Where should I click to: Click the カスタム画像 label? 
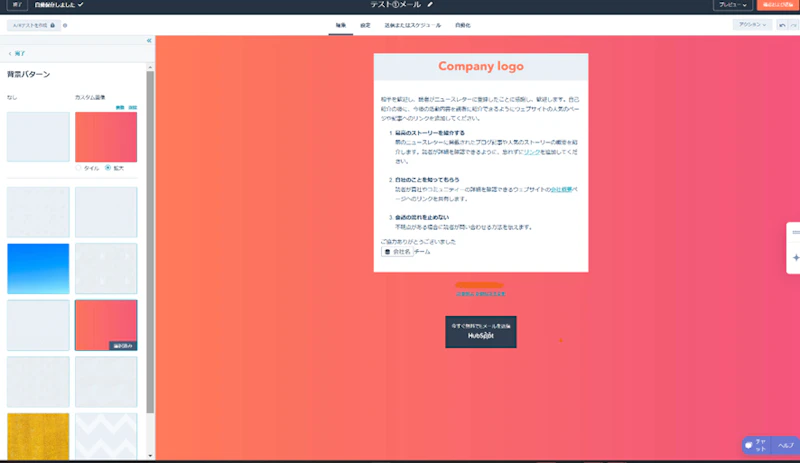tap(90, 98)
